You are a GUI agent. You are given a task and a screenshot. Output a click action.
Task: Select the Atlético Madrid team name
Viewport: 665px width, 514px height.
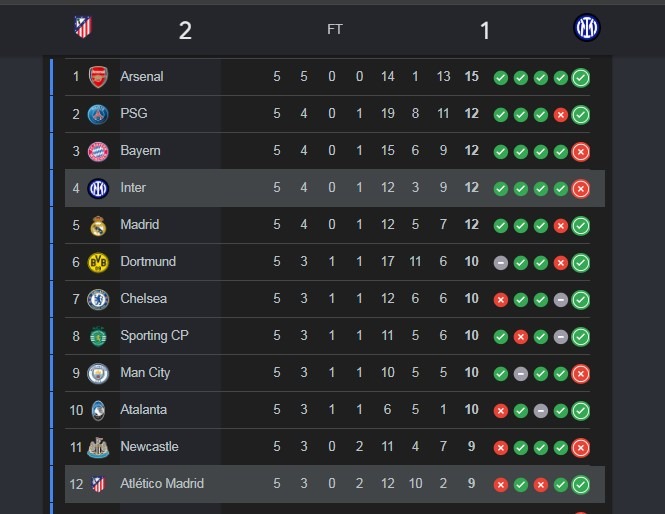(x=161, y=484)
